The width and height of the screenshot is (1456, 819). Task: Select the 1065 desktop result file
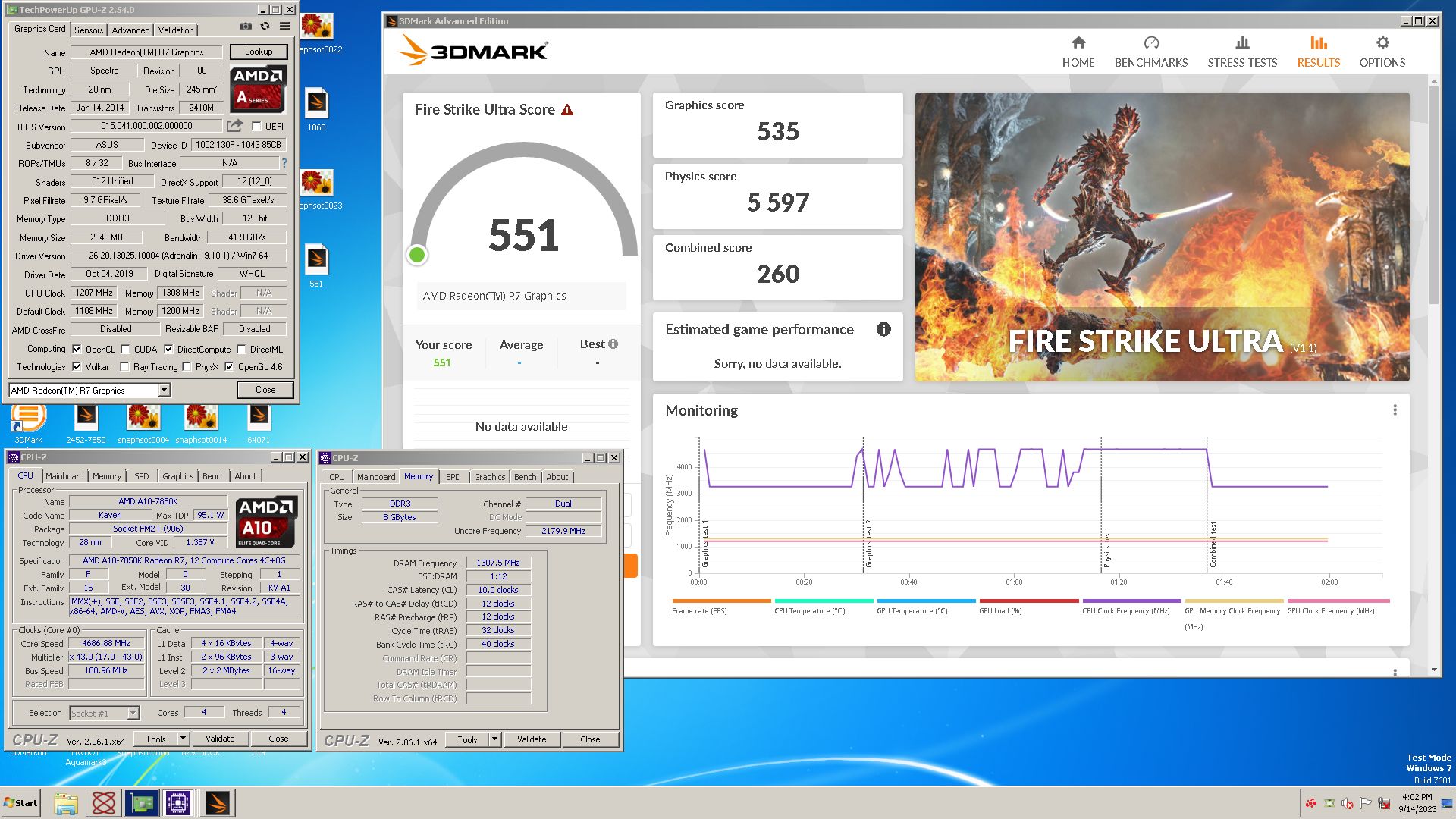(316, 104)
